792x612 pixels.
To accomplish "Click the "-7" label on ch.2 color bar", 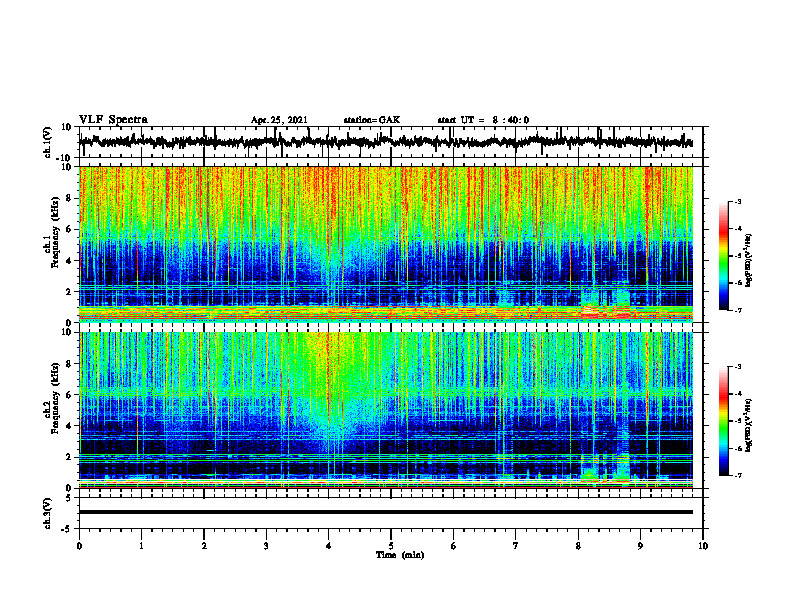I will point(738,476).
